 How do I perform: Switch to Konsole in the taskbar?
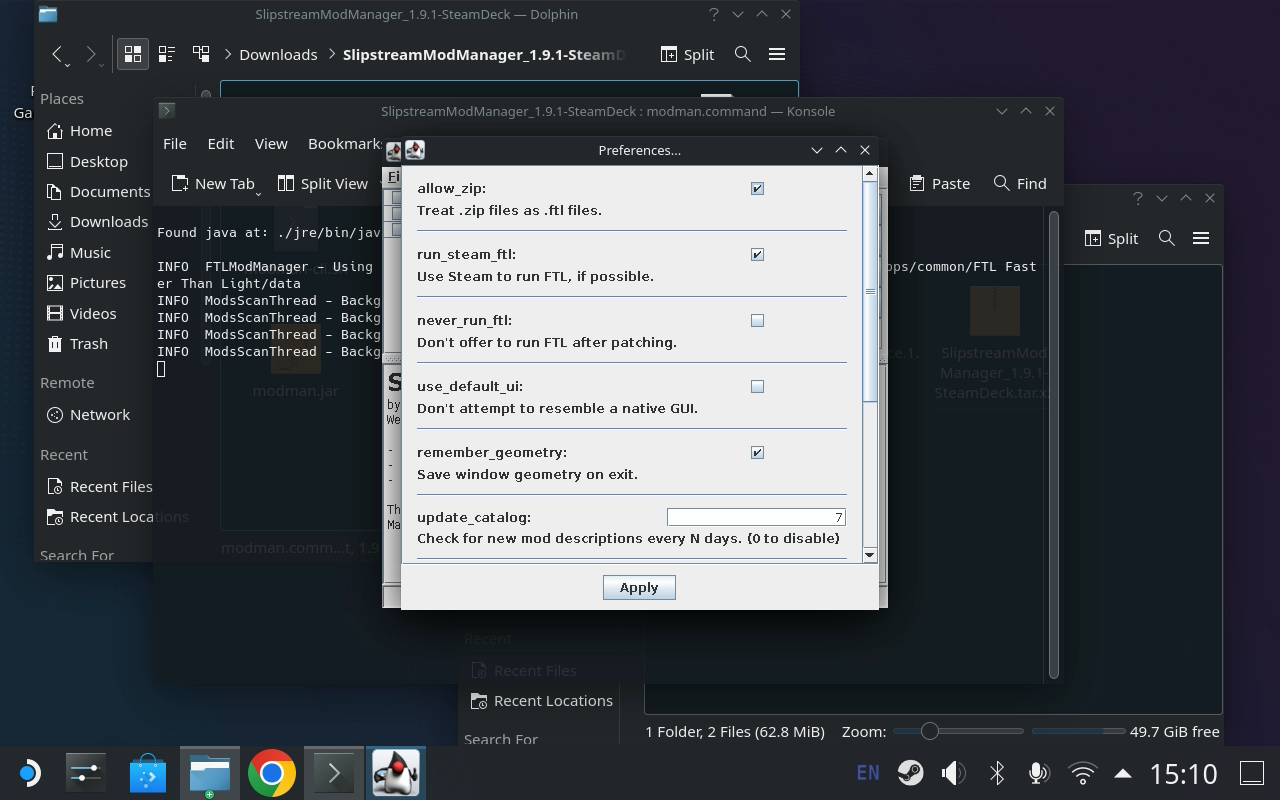point(333,773)
